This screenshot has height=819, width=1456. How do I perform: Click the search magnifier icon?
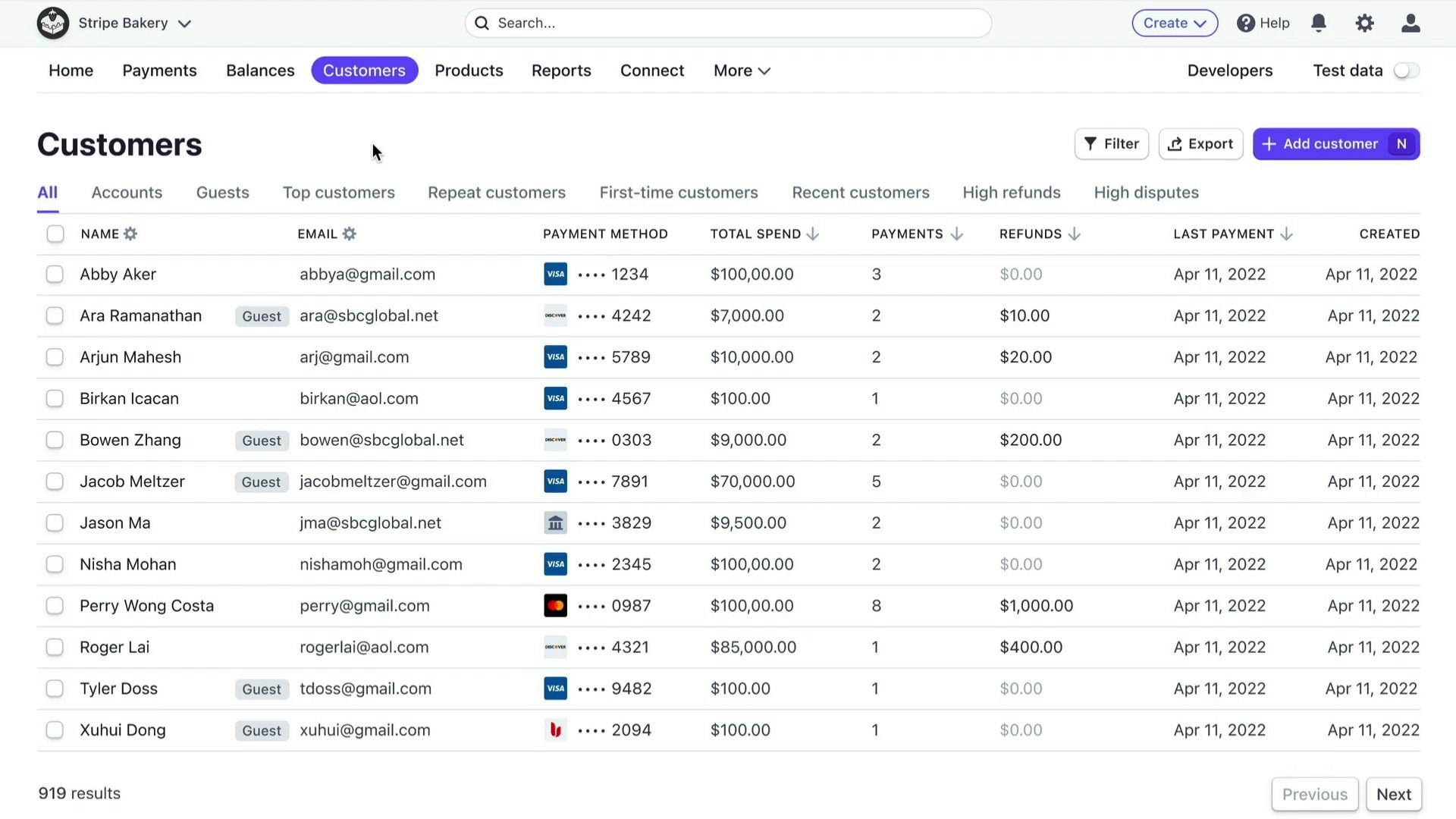[x=482, y=24]
